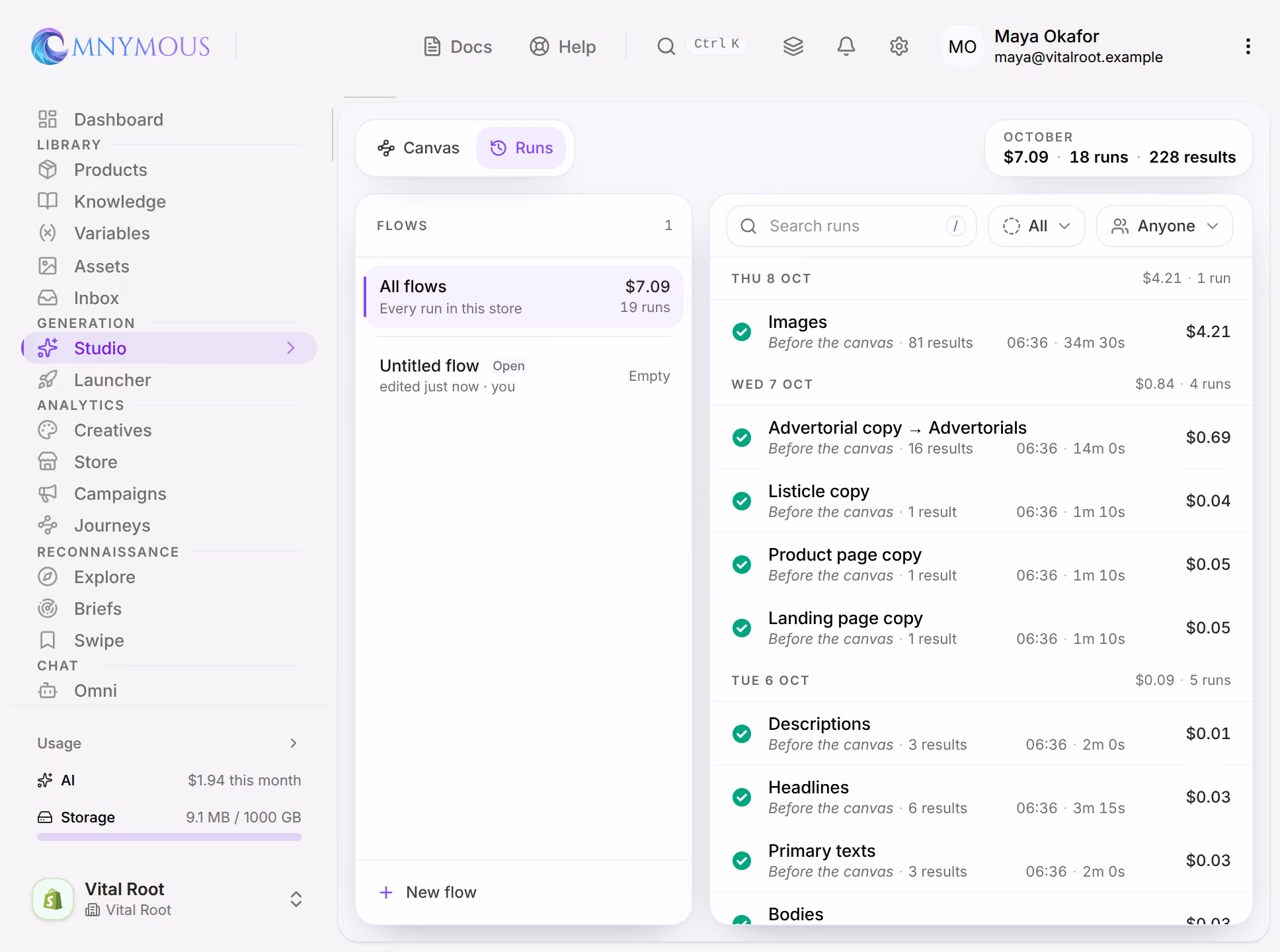1280x952 pixels.
Task: Open the three-dot account menu
Action: [1248, 46]
